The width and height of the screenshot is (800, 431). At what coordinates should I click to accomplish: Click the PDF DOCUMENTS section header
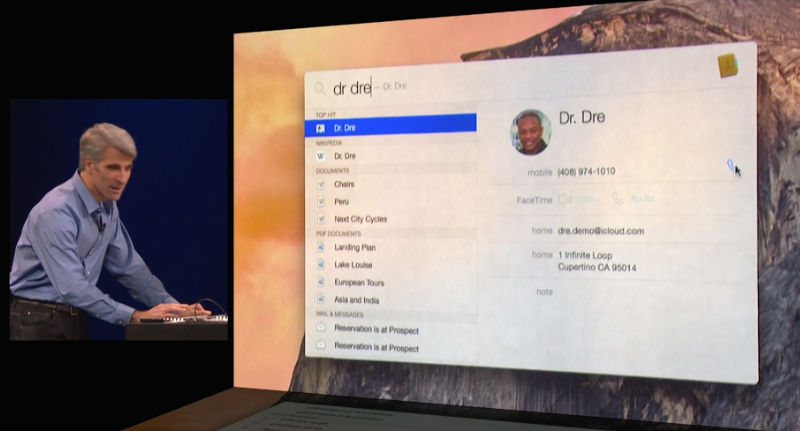tap(338, 234)
